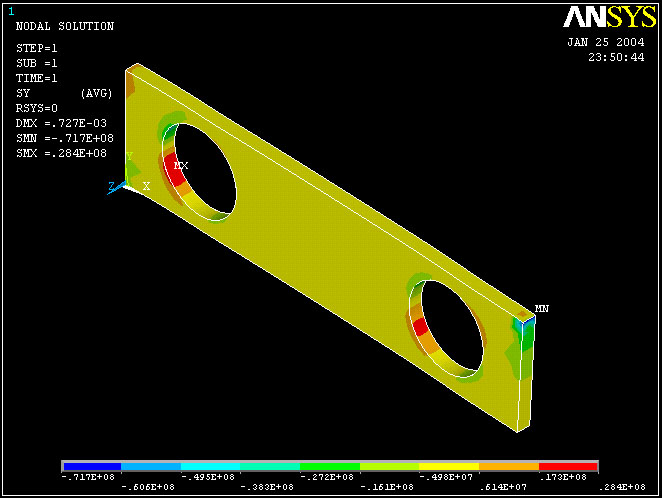Click the MX maximum stress marker
The width and height of the screenshot is (662, 498).
pos(181,165)
